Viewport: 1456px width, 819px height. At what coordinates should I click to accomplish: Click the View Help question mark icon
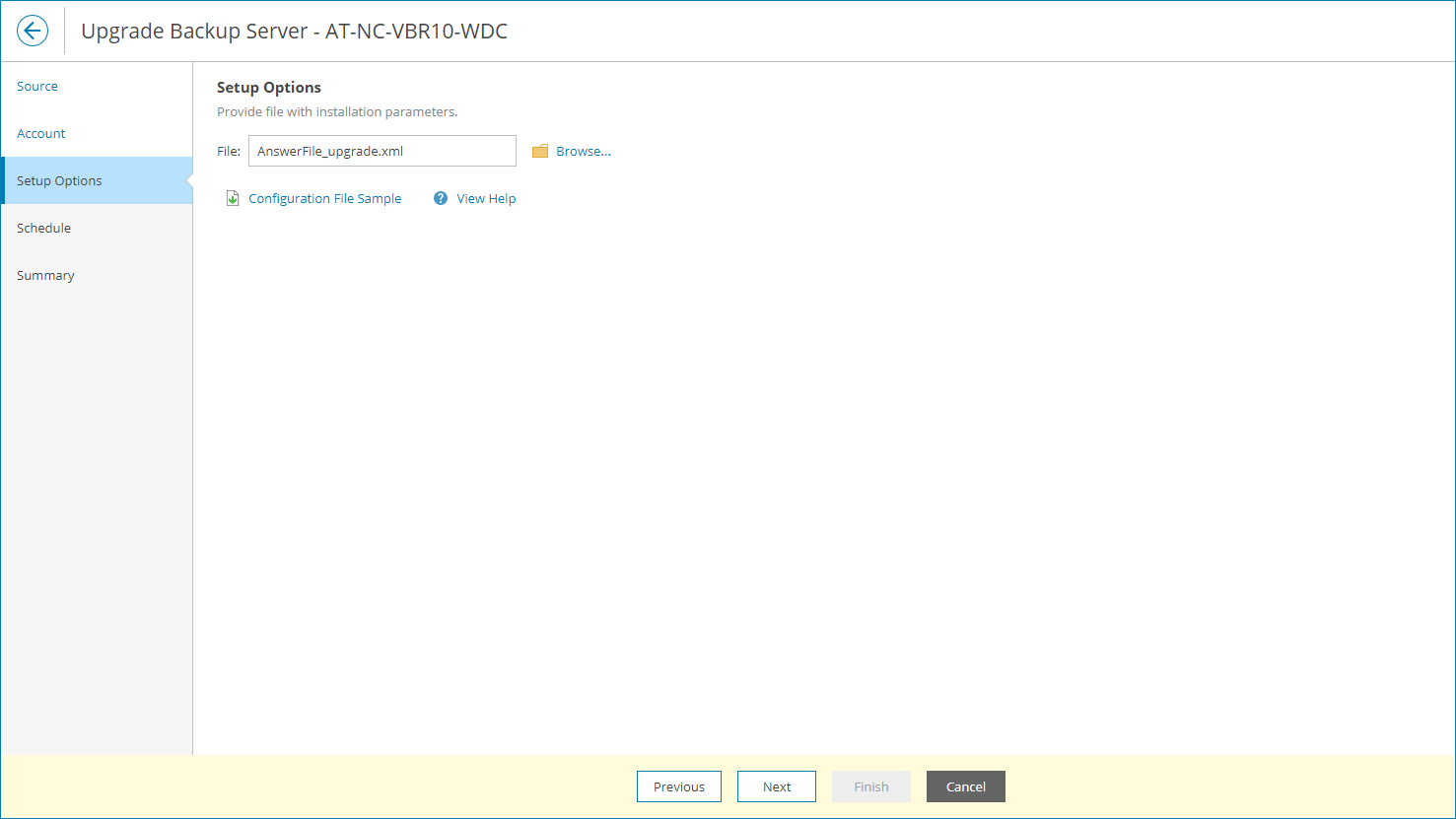(x=440, y=198)
